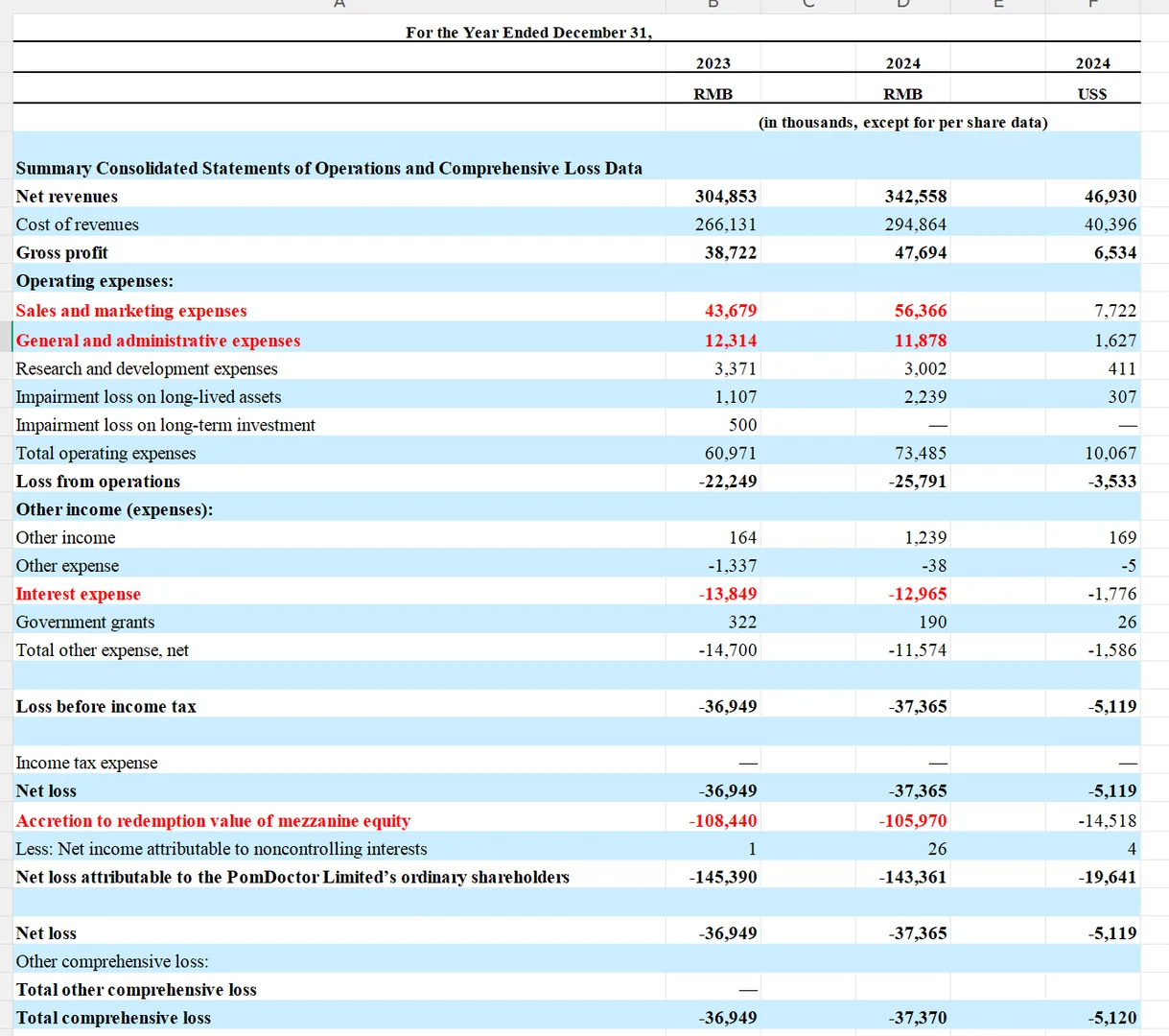Image resolution: width=1169 pixels, height=1036 pixels.
Task: Click the impairment value 2,239
Action: (x=925, y=397)
